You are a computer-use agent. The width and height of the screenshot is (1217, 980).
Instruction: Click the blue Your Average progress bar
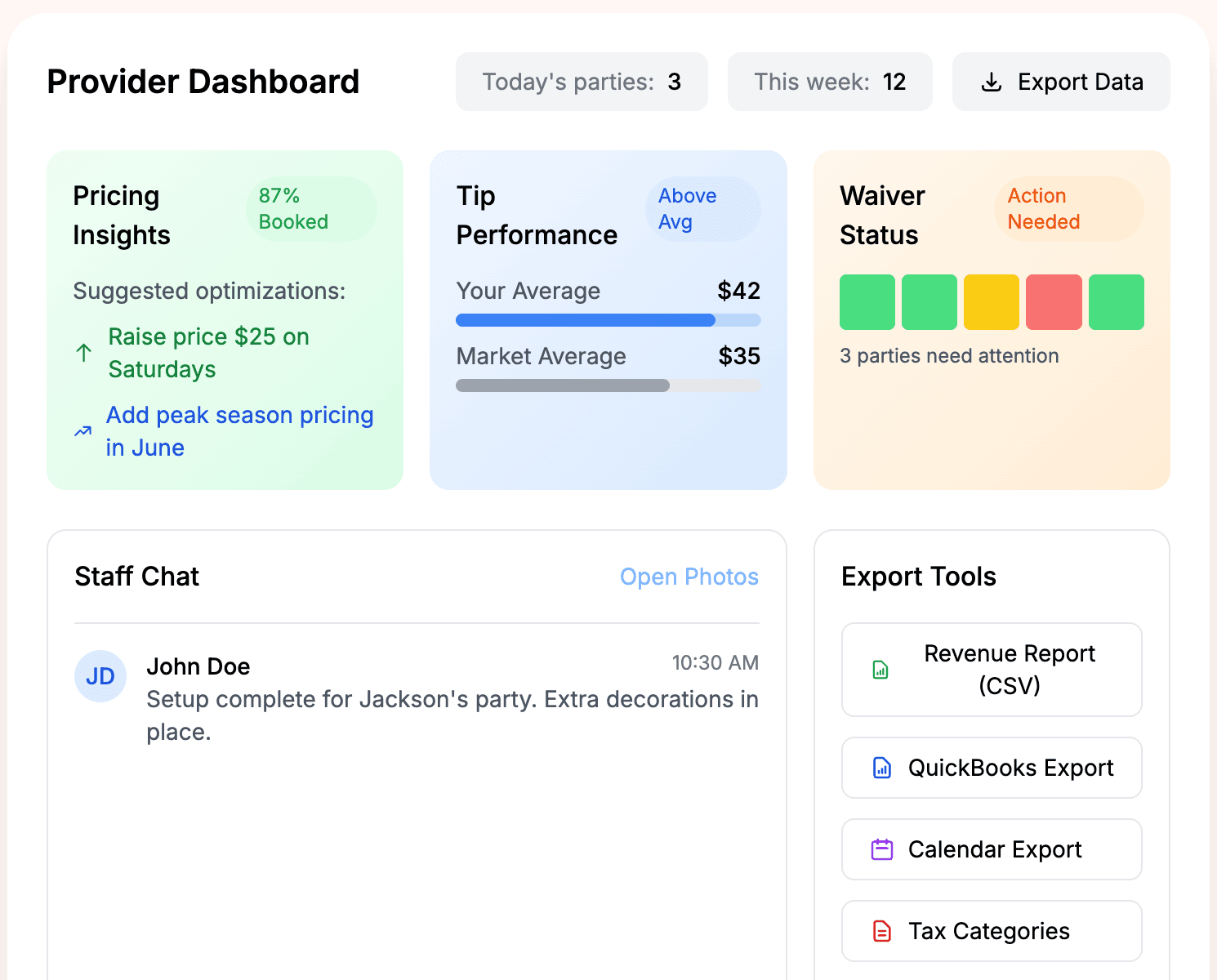pyautogui.click(x=586, y=320)
